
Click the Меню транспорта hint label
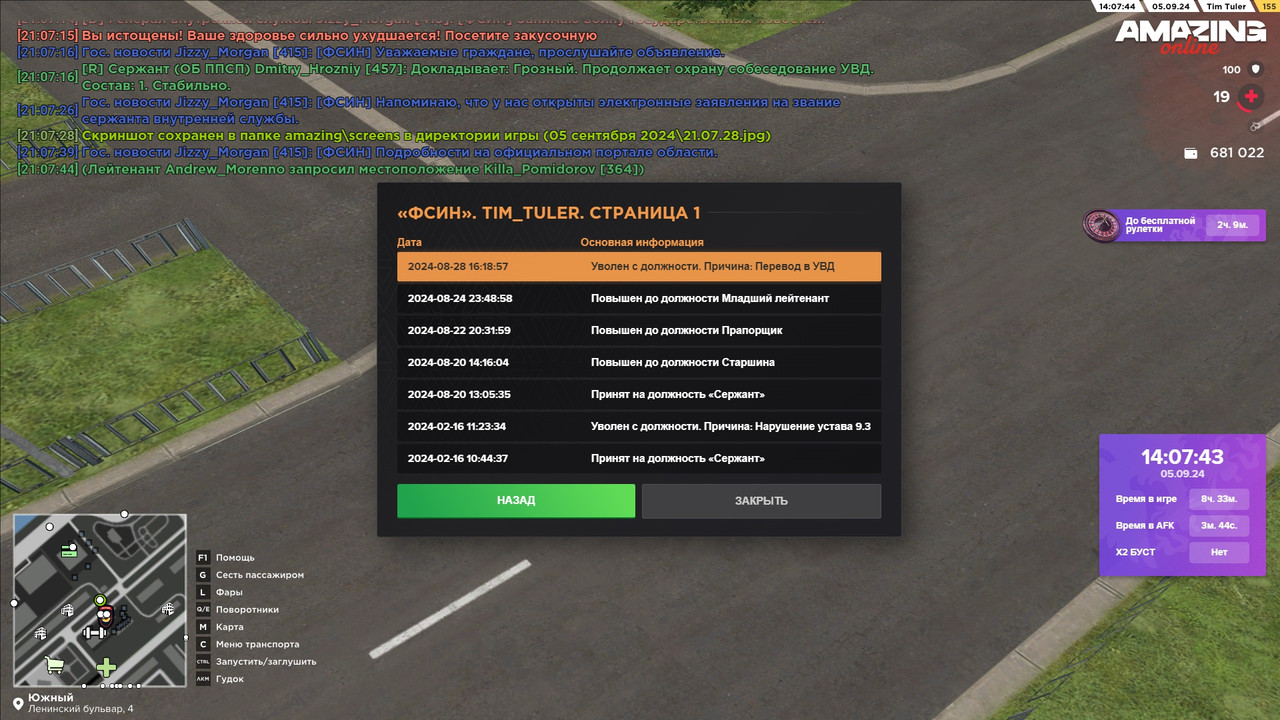click(257, 644)
